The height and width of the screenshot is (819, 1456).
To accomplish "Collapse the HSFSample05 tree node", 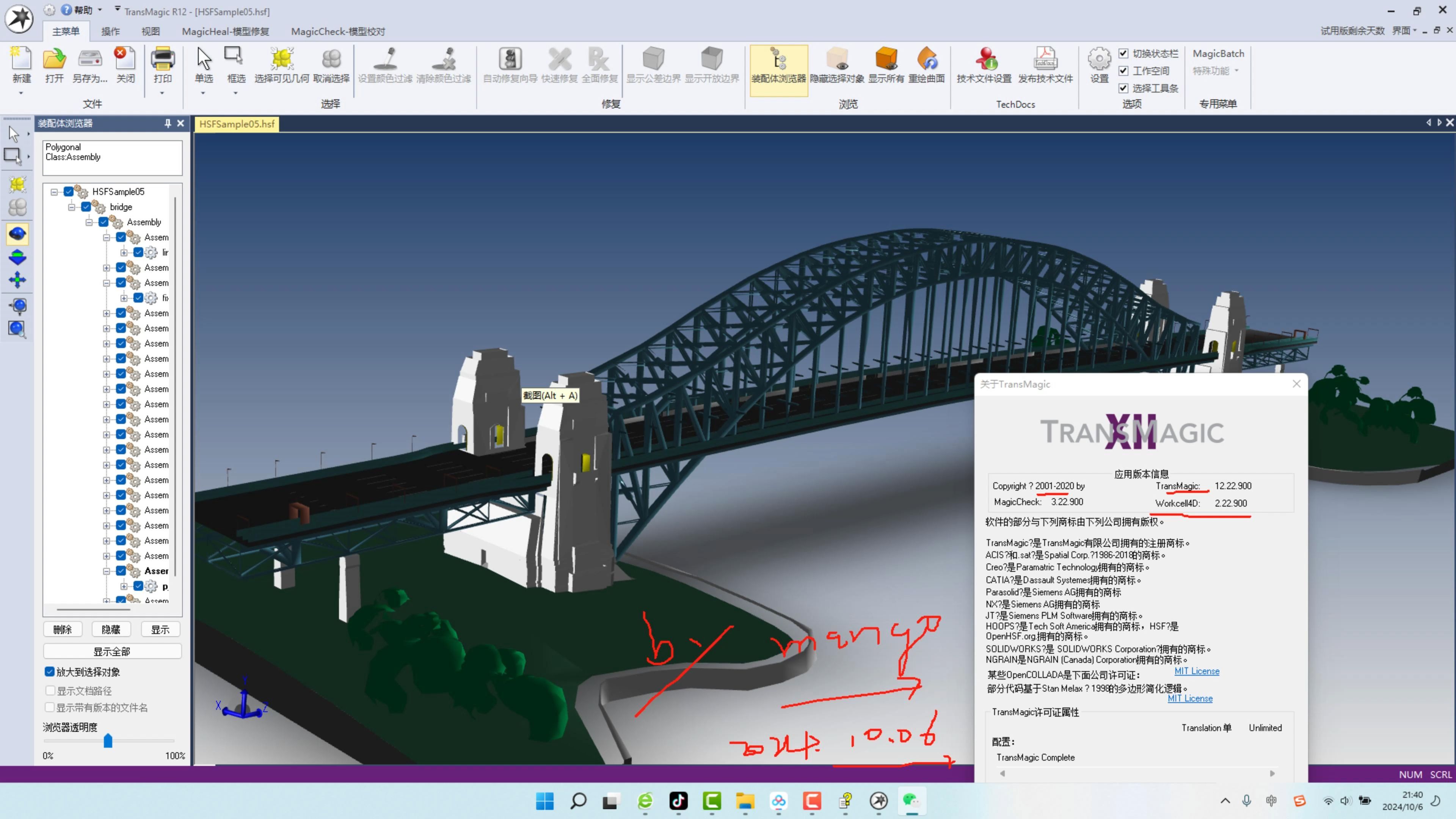I will click(x=54, y=191).
